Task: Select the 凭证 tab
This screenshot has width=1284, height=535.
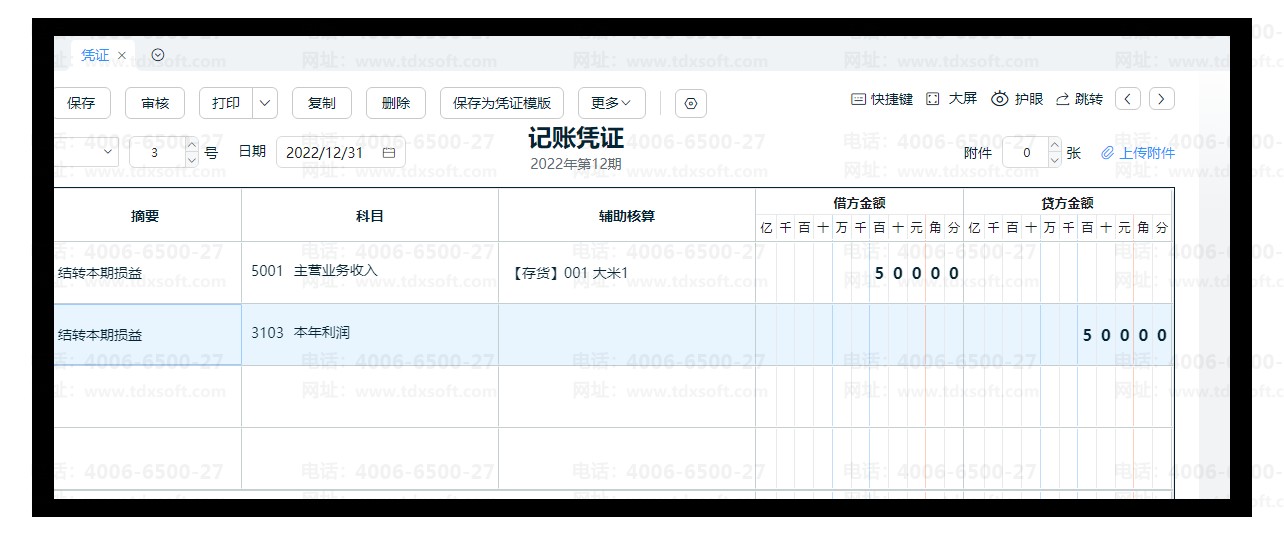Action: tap(95, 56)
